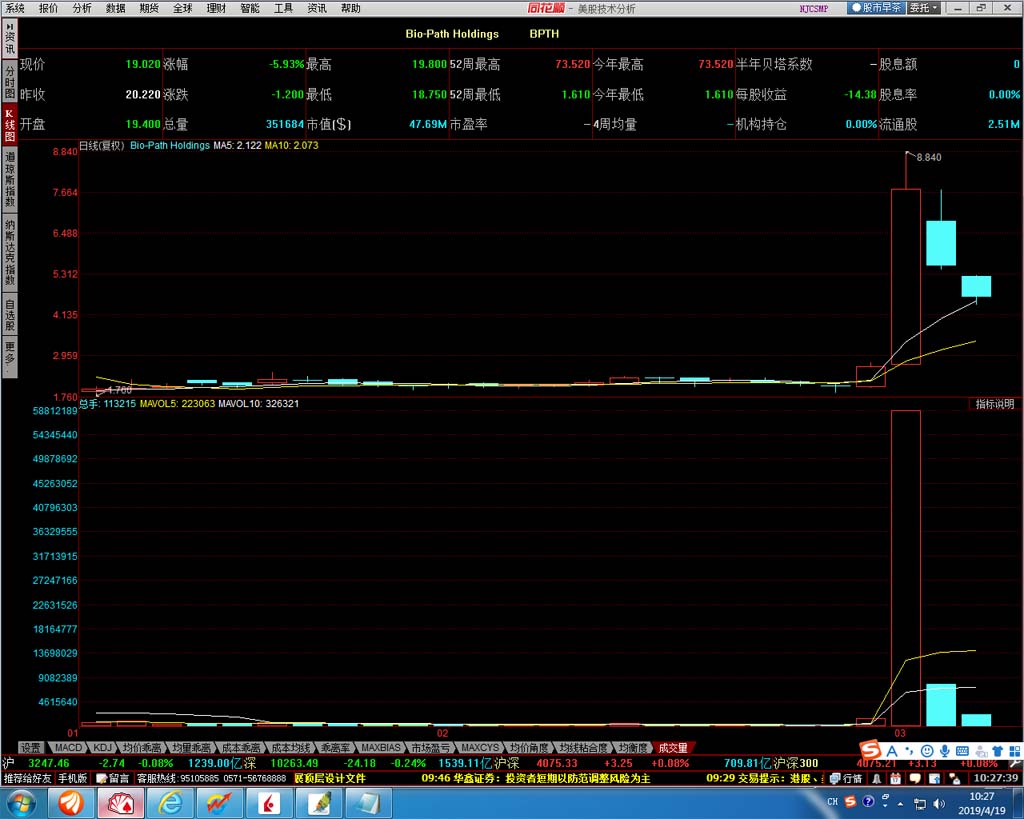The width and height of the screenshot is (1024, 819).
Task: Open the 帮助 menu
Action: (x=351, y=8)
